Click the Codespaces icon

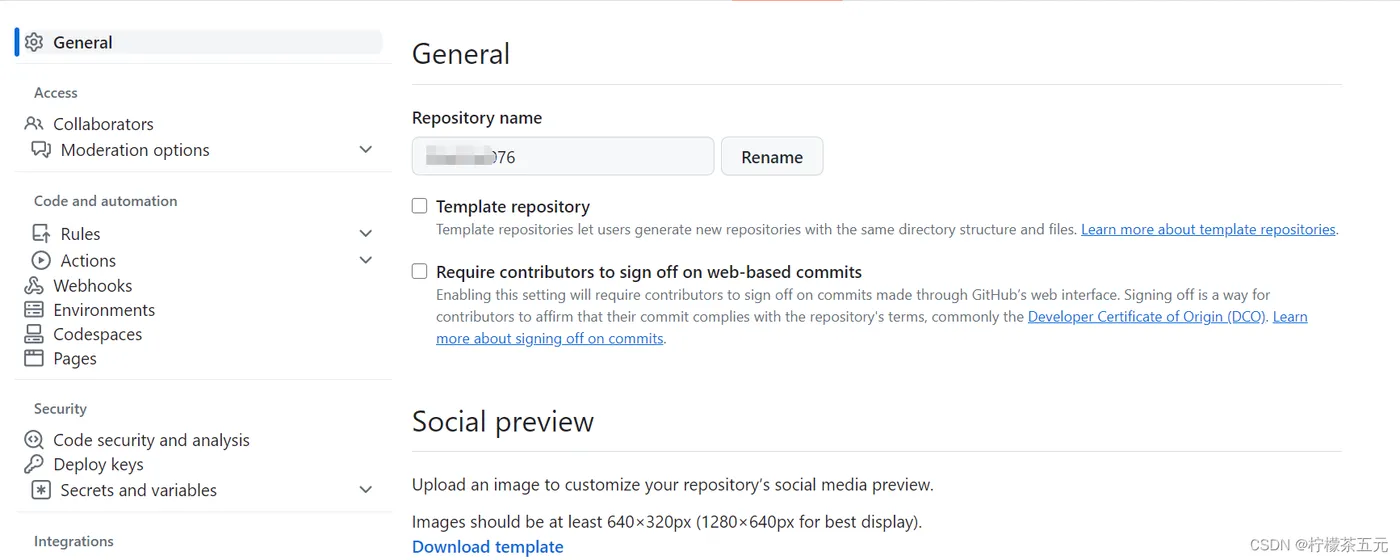click(34, 334)
